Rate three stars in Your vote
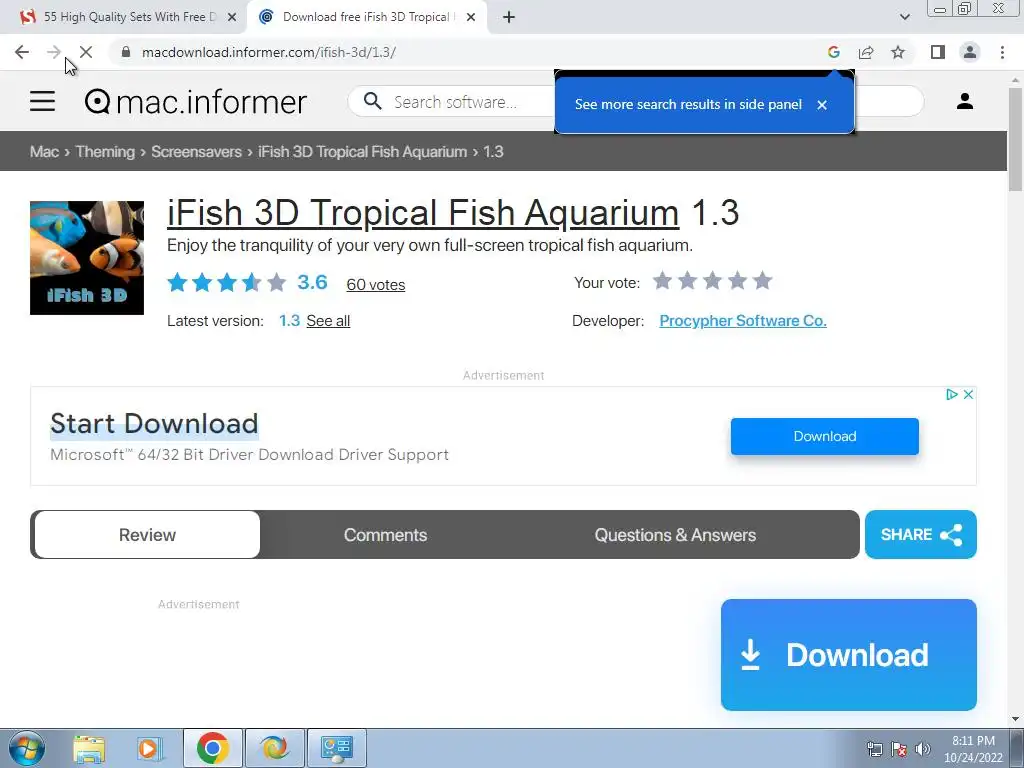 pos(712,281)
